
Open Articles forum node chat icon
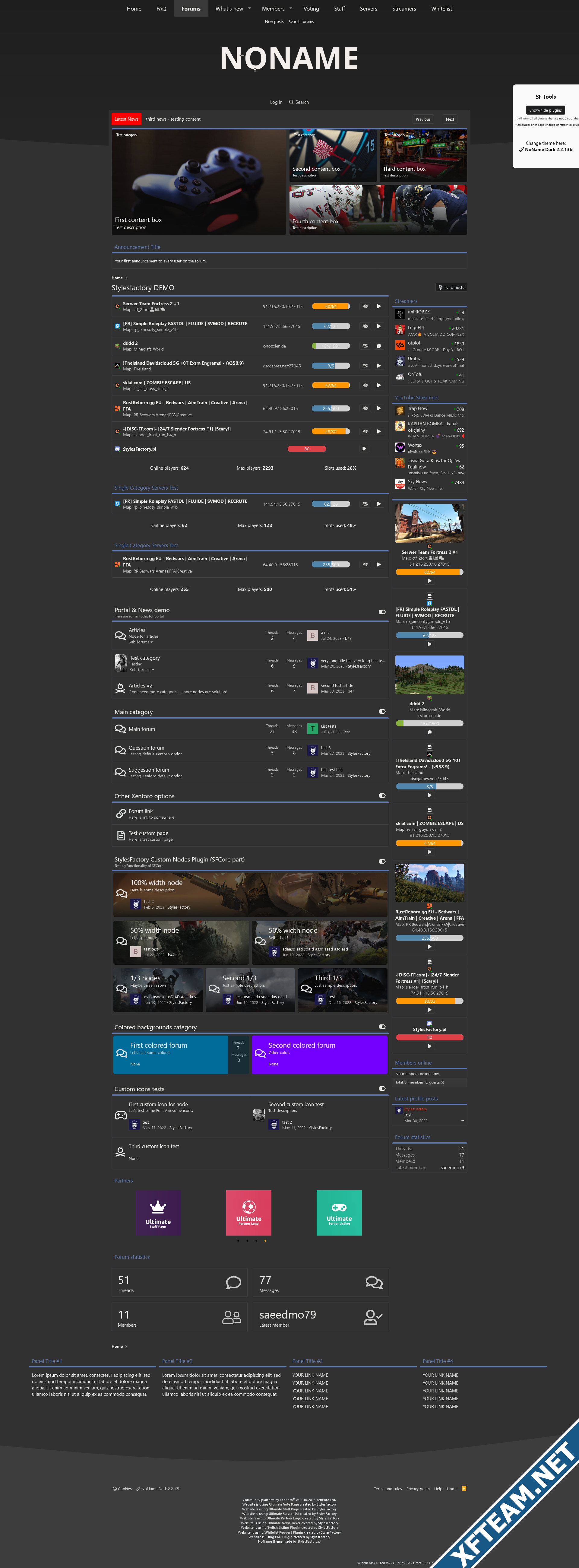120,636
